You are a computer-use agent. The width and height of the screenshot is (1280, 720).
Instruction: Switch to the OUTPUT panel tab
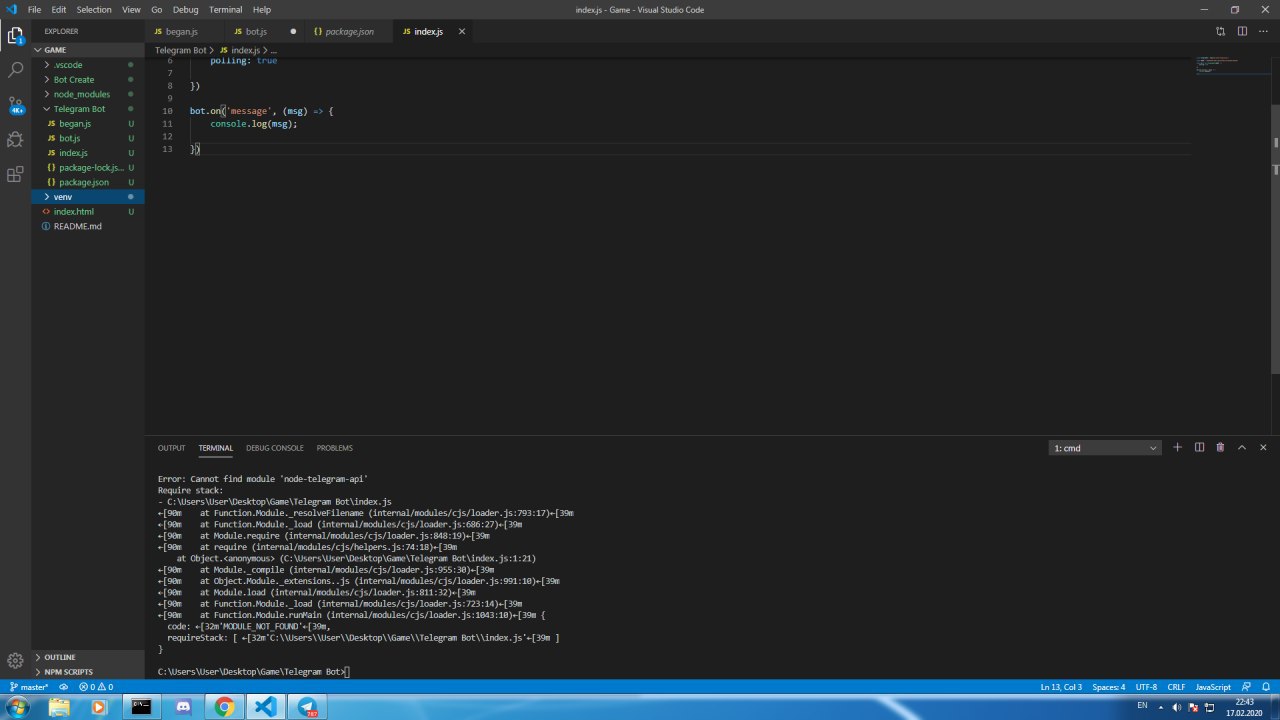click(171, 448)
